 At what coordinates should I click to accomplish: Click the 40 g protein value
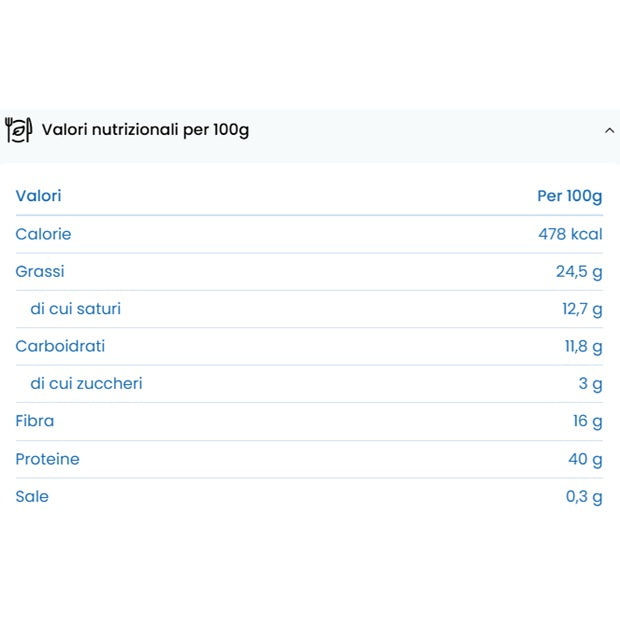click(585, 459)
